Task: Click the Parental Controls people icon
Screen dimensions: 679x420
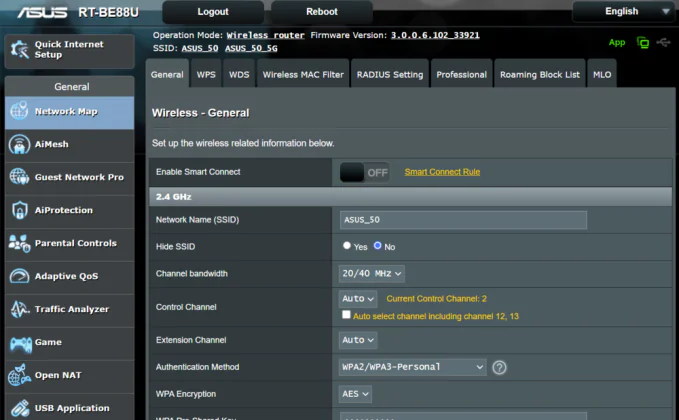Action: tap(19, 243)
